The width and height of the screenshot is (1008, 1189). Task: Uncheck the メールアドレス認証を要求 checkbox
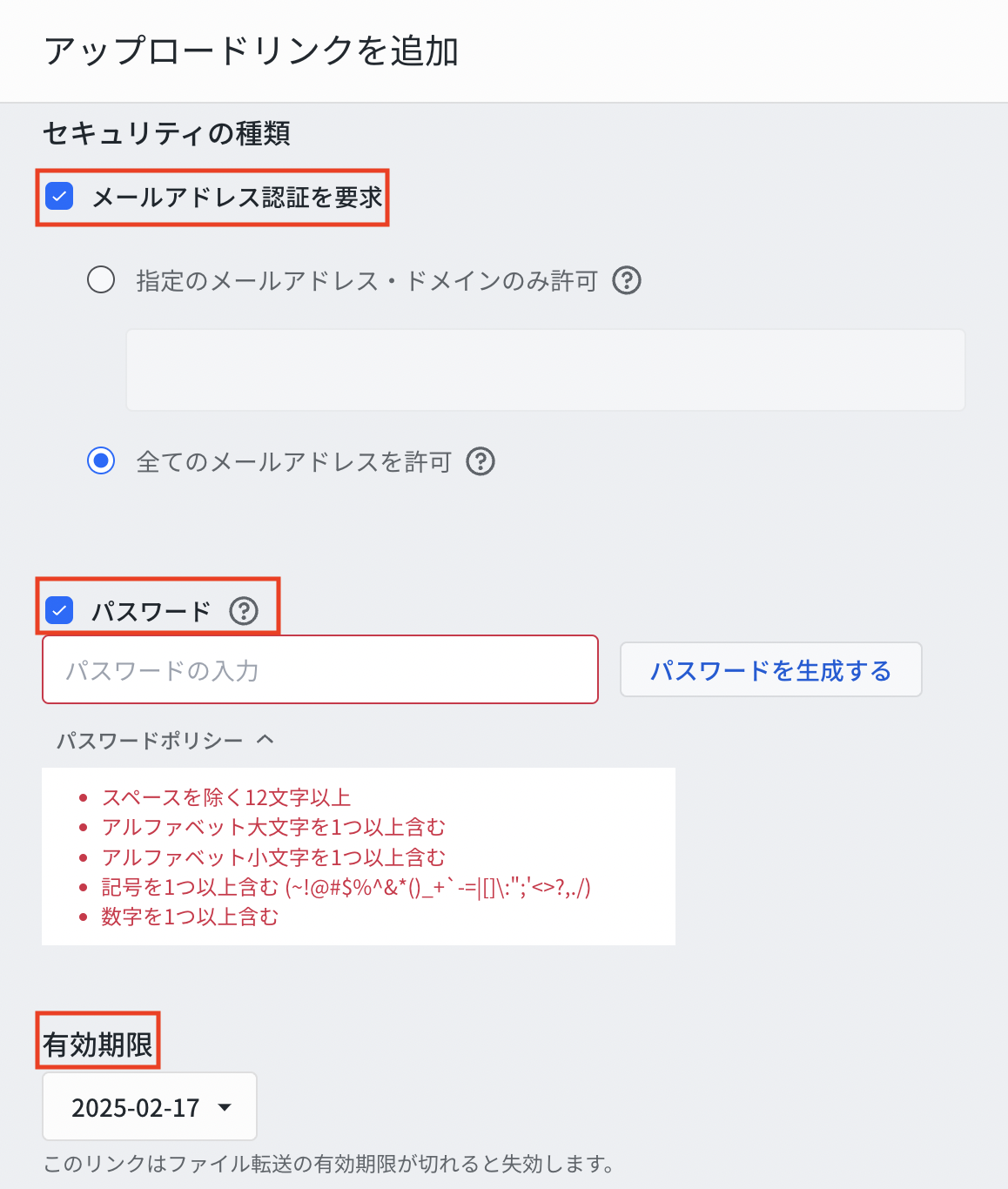[x=59, y=197]
